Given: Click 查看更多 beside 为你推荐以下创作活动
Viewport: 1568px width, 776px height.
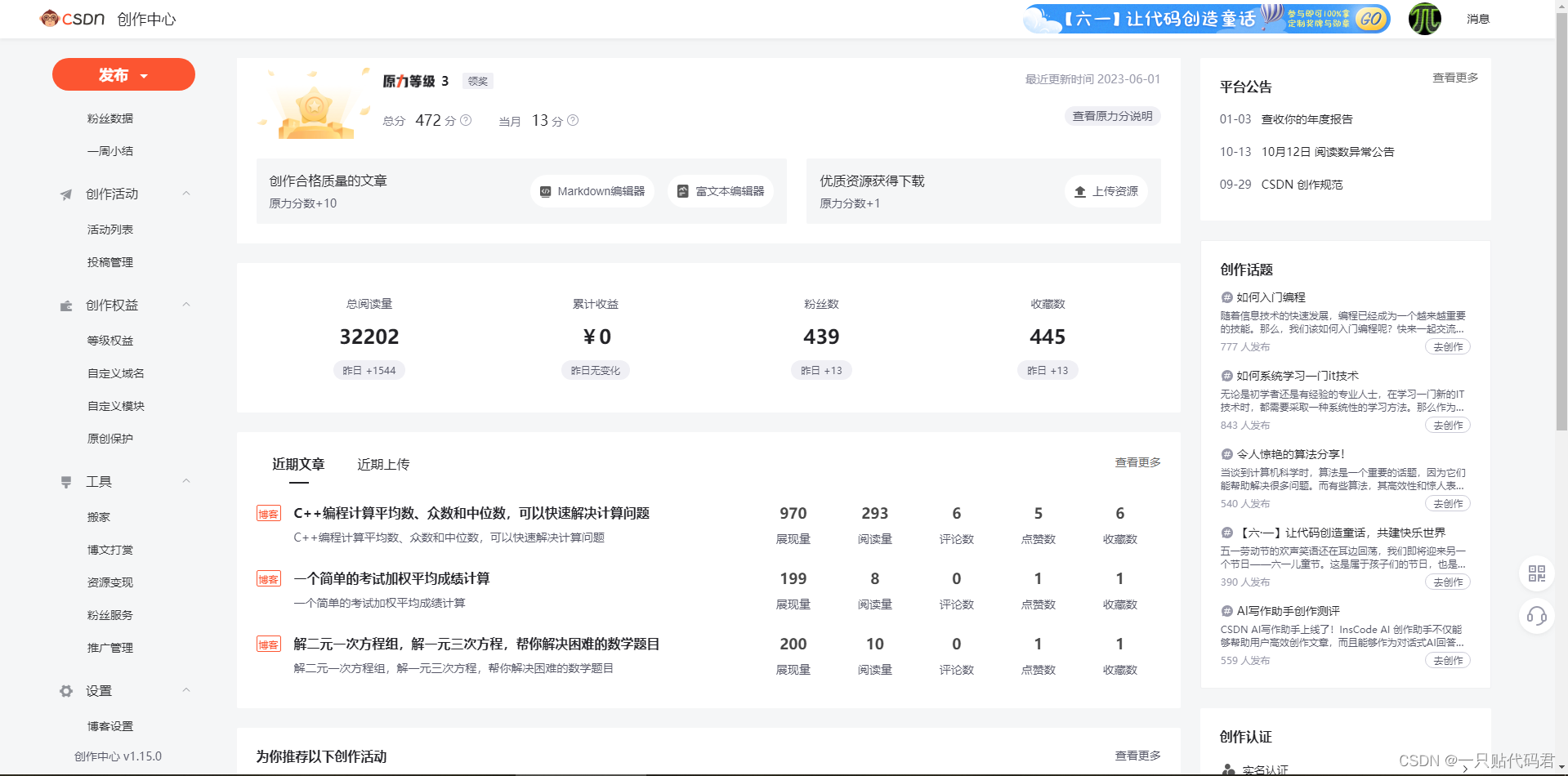Looking at the screenshot, I should tap(1137, 756).
